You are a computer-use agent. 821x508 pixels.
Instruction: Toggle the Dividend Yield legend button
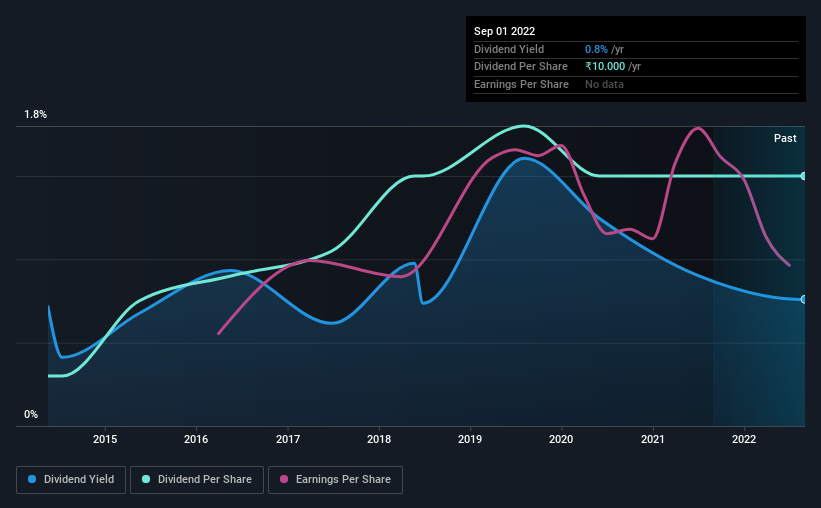pyautogui.click(x=71, y=480)
